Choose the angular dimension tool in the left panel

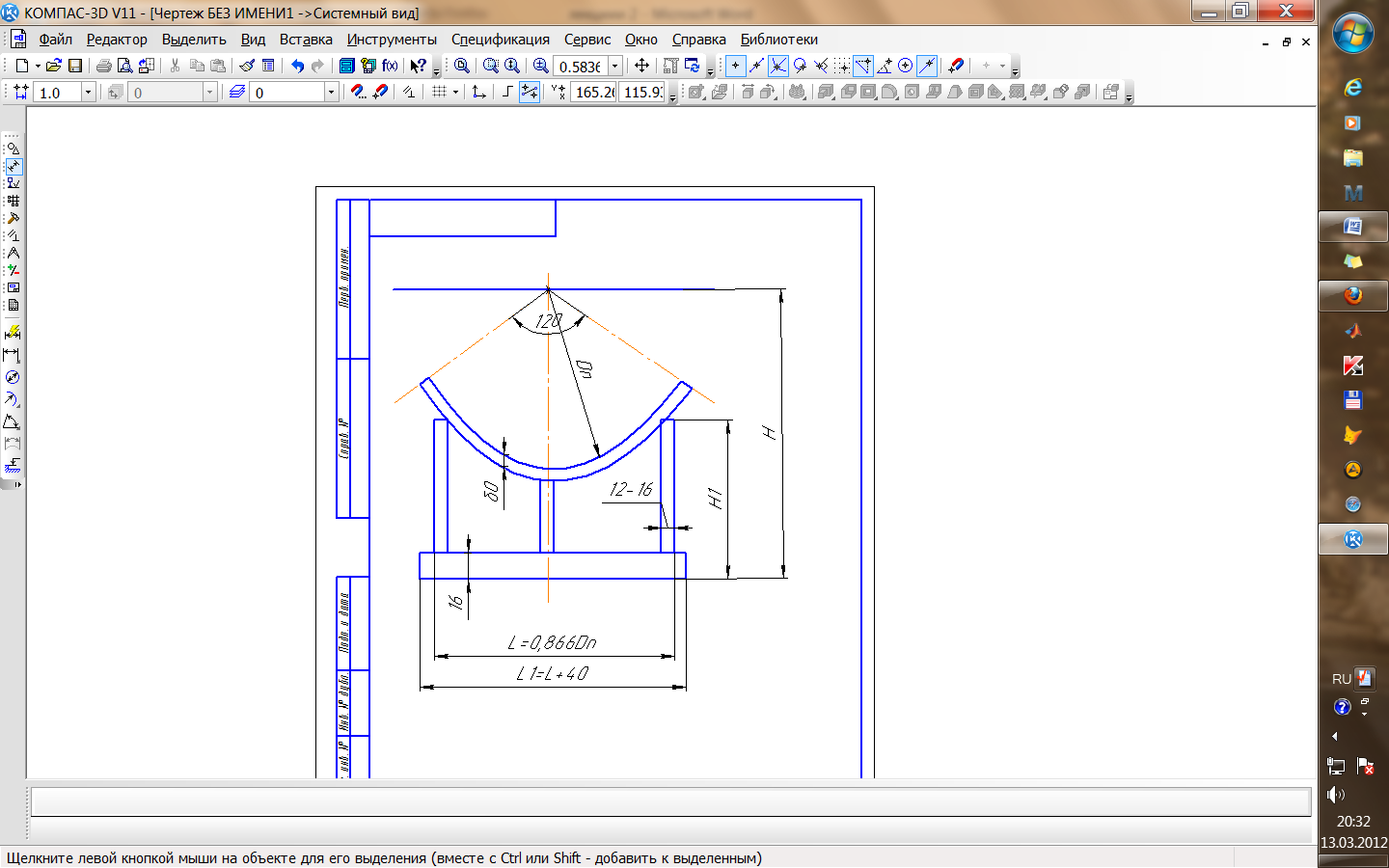pyautogui.click(x=12, y=422)
